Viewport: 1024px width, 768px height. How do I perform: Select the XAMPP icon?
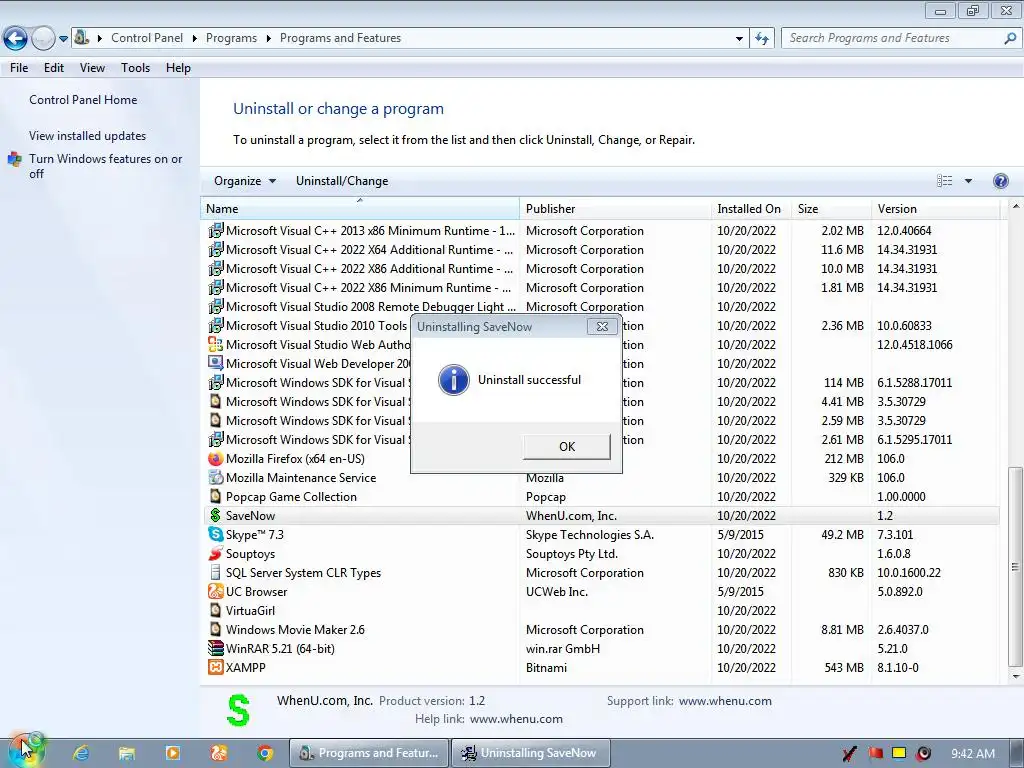pos(215,667)
